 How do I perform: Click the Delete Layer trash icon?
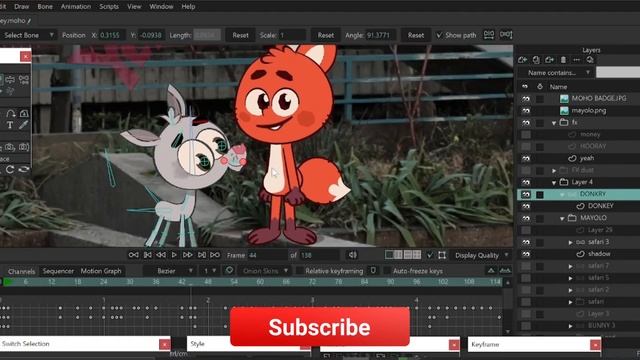[x=563, y=60]
